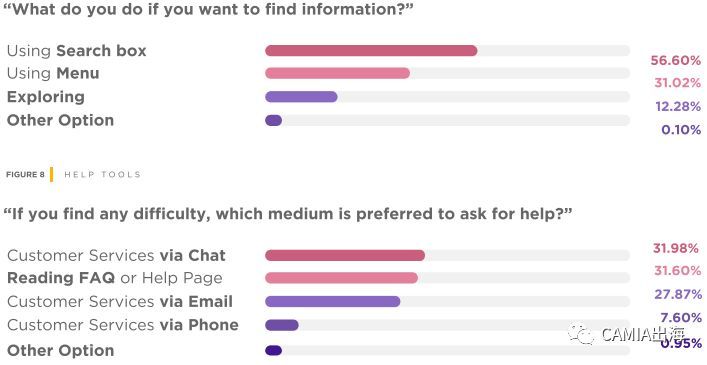Click the bottom Other Option dark bar

[273, 350]
